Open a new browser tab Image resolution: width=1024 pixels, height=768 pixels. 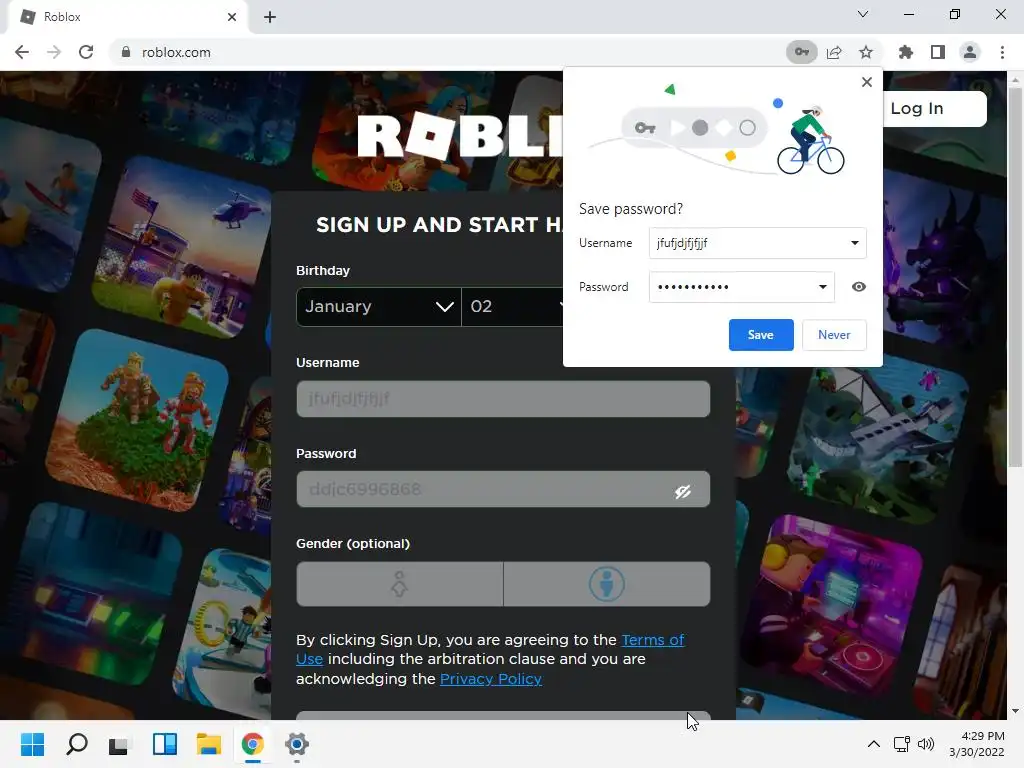tap(270, 17)
